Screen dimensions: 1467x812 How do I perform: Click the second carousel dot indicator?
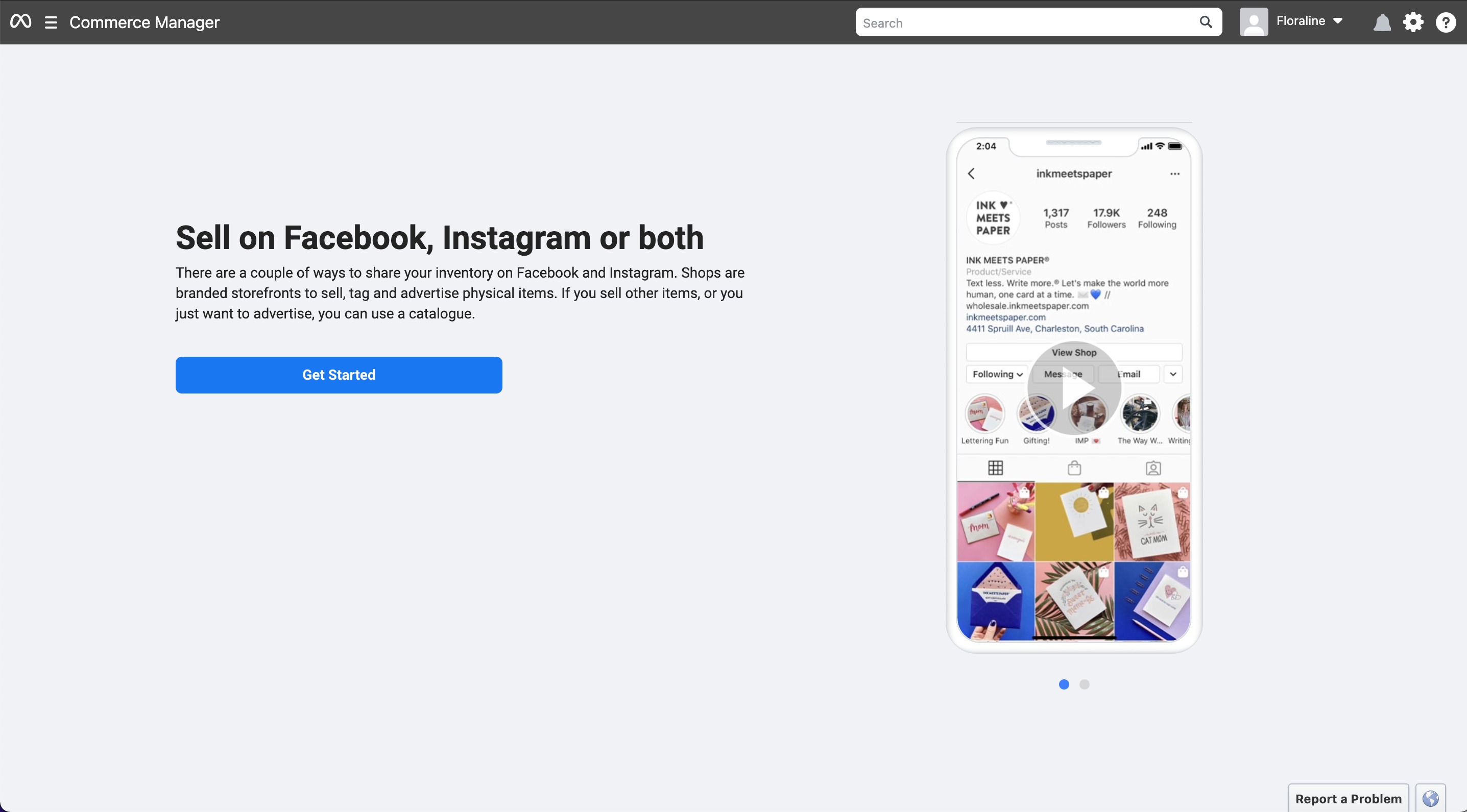[1084, 684]
